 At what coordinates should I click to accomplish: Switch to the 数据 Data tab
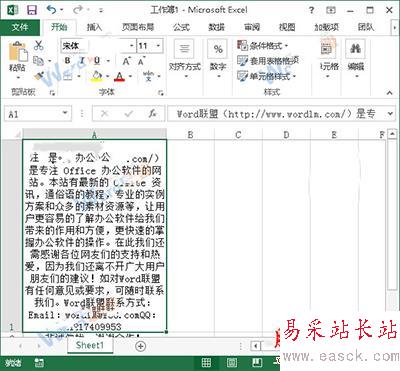(x=217, y=27)
